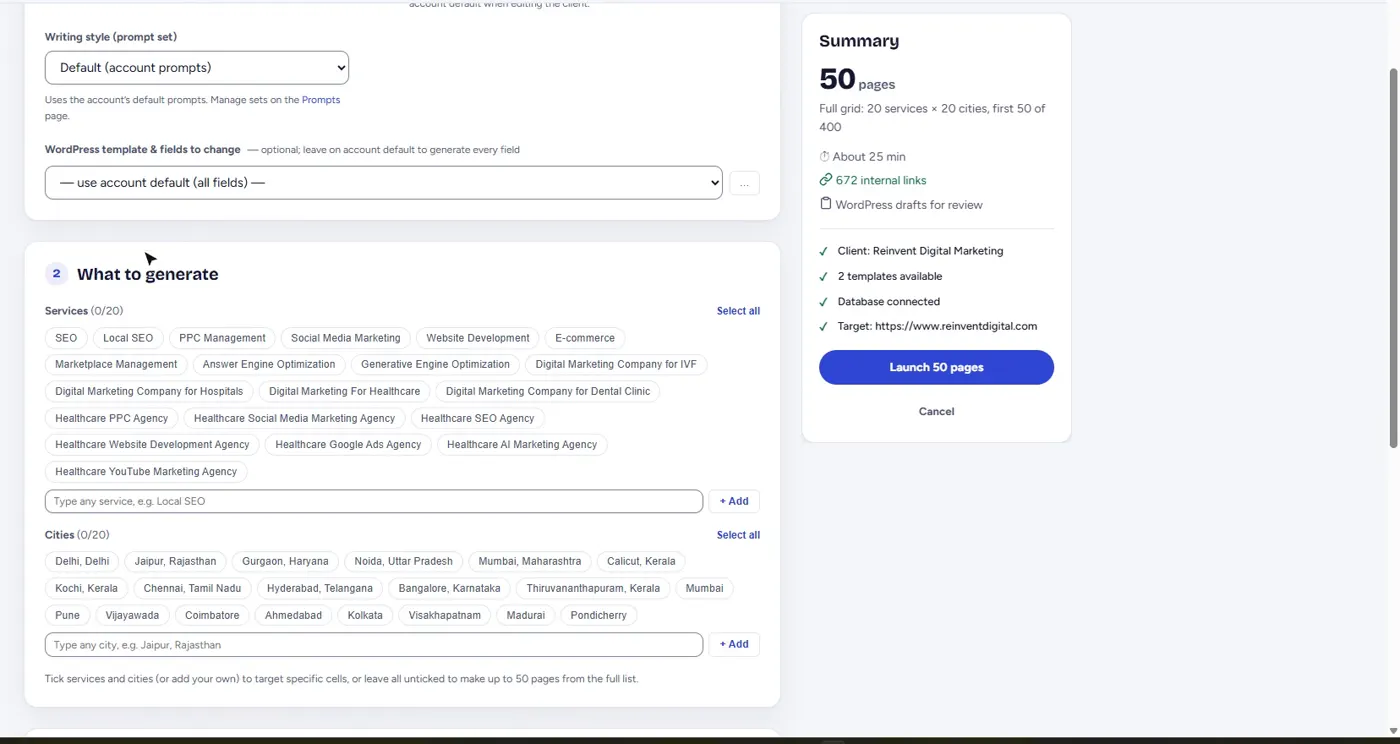The image size is (1400, 744).
Task: Open the WordPress template dropdown
Action: point(383,183)
